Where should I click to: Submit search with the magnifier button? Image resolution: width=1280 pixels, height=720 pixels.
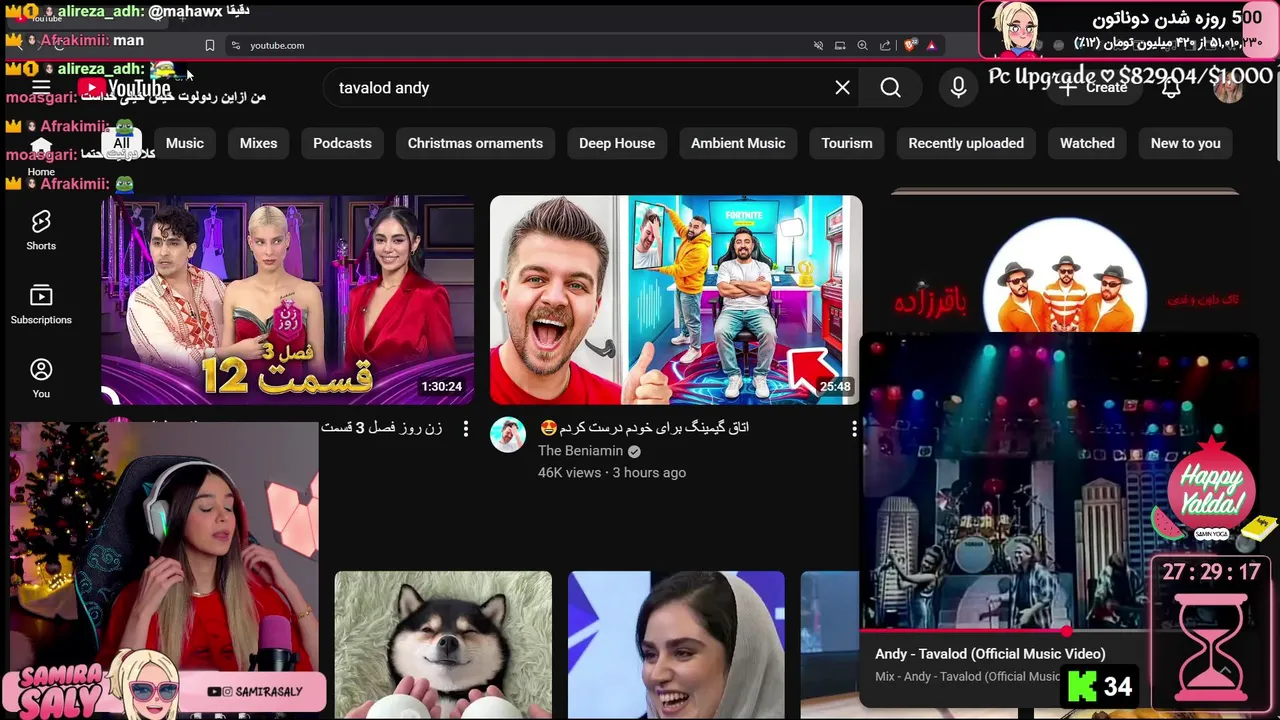(891, 88)
